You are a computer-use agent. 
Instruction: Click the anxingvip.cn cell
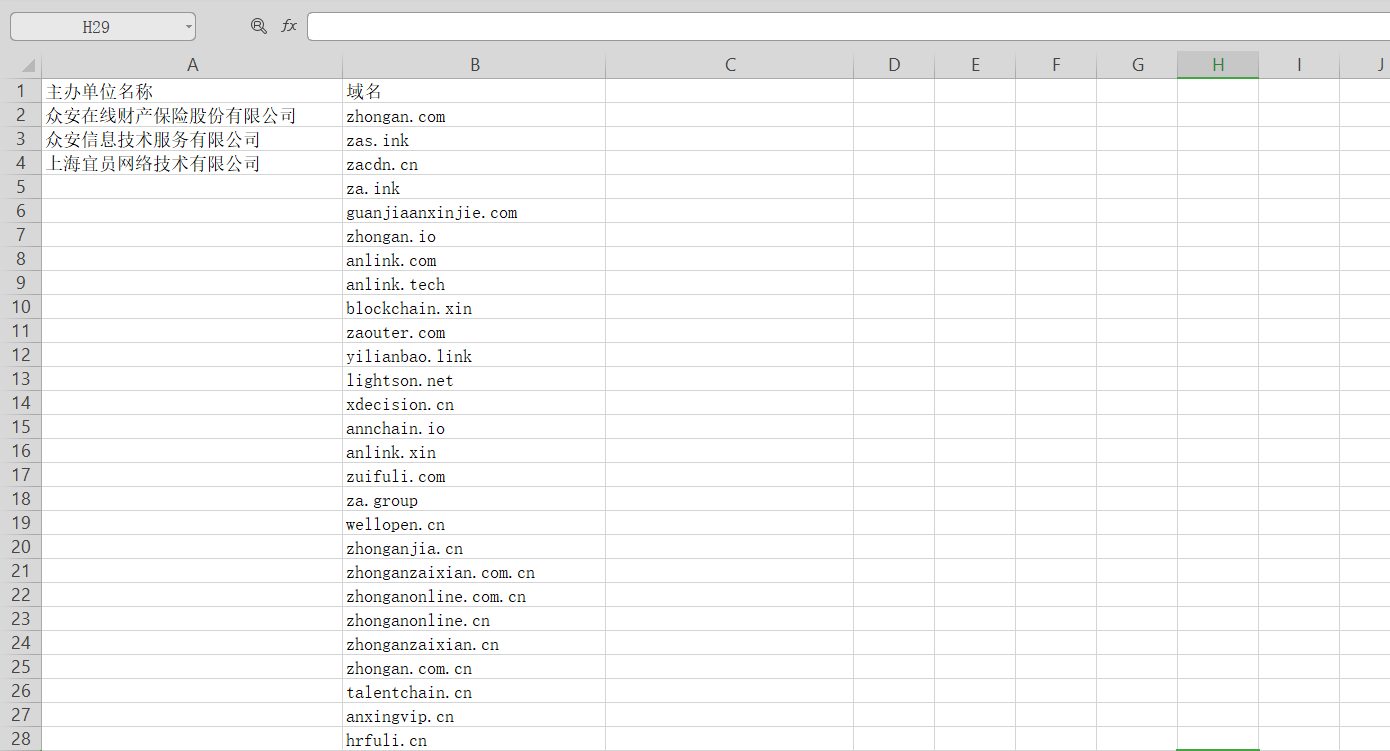click(x=474, y=715)
